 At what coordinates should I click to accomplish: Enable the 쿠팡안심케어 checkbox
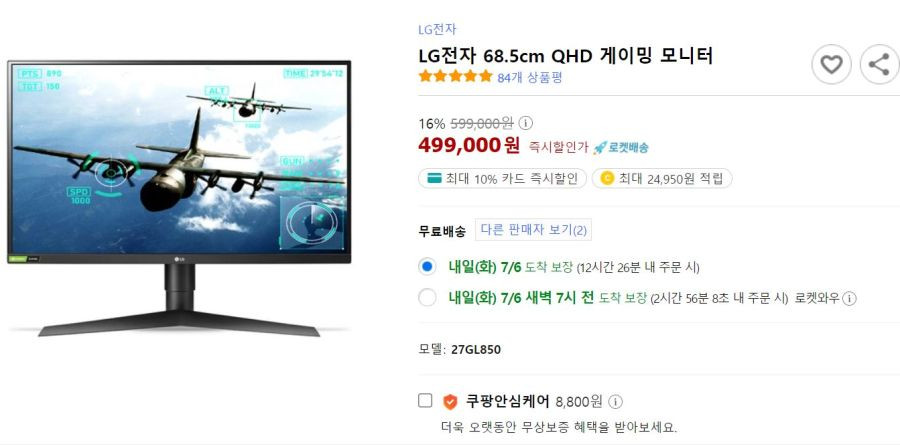[425, 401]
